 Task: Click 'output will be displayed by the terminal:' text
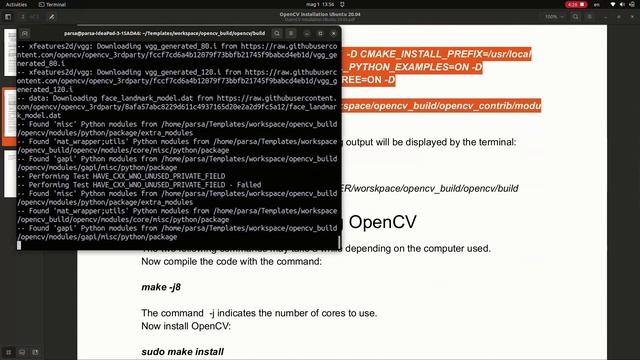click(431, 142)
